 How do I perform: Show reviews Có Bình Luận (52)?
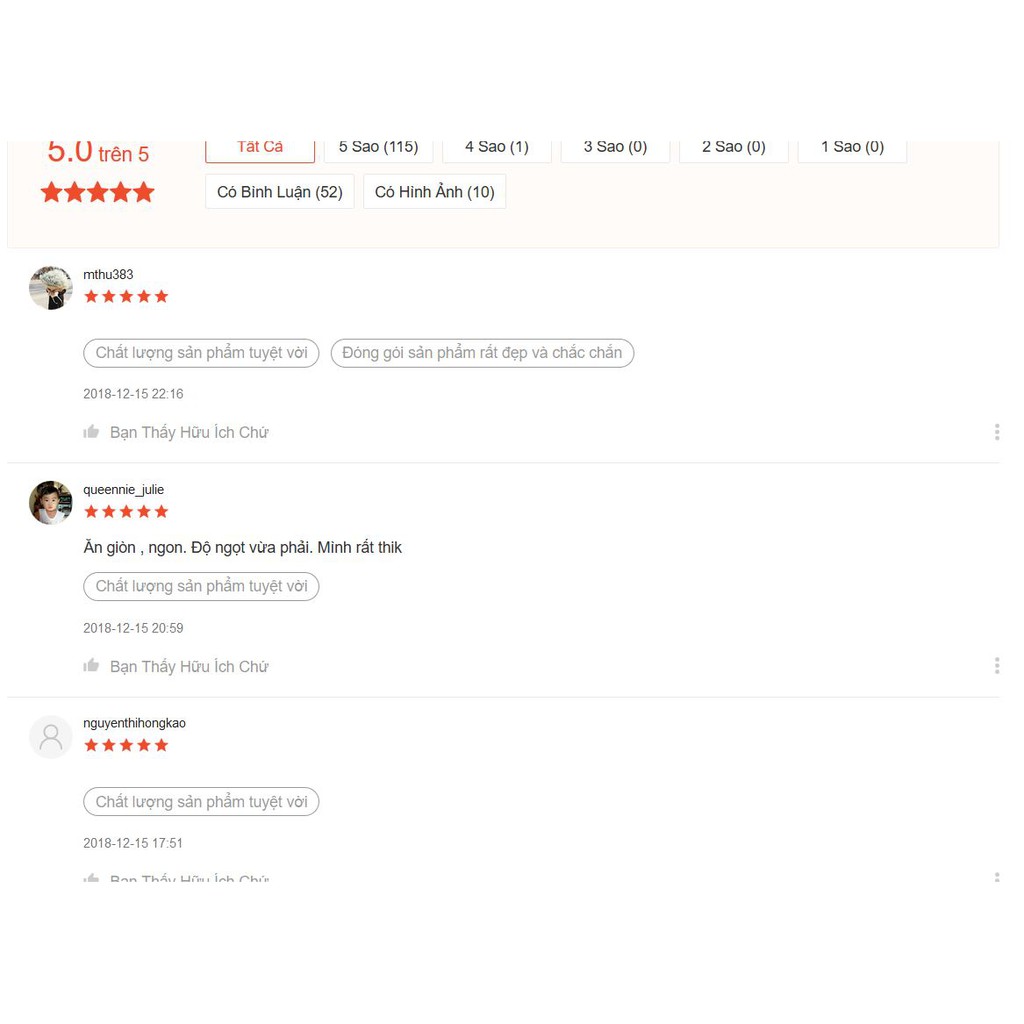280,192
